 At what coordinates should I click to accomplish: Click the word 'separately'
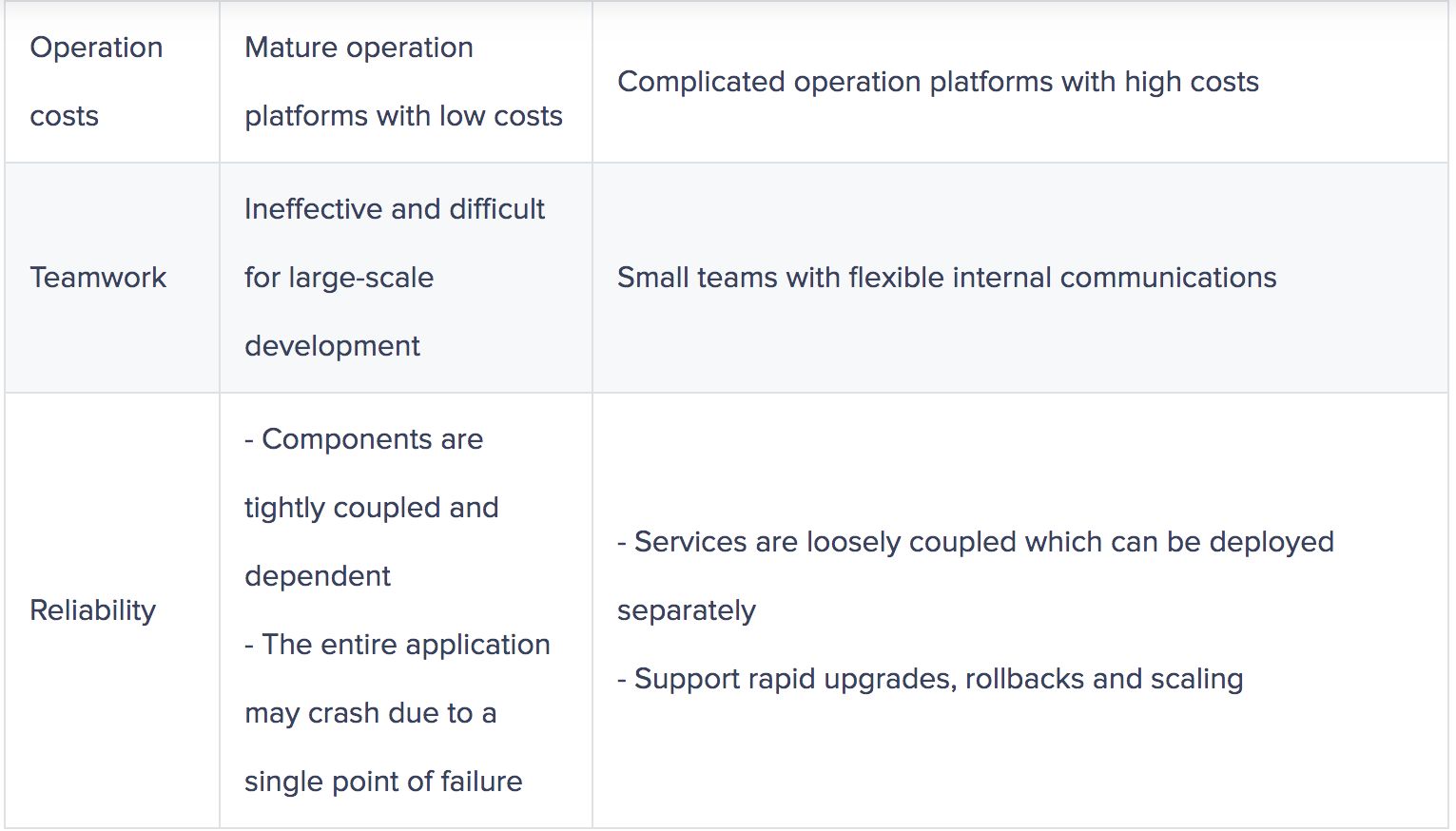click(686, 610)
